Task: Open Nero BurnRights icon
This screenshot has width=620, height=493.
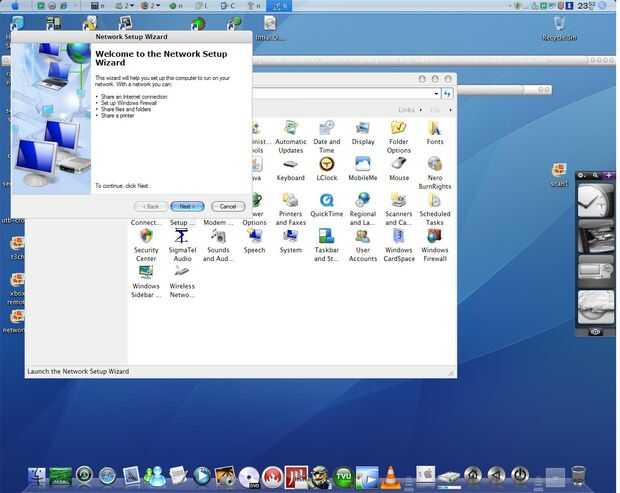Action: tap(435, 173)
